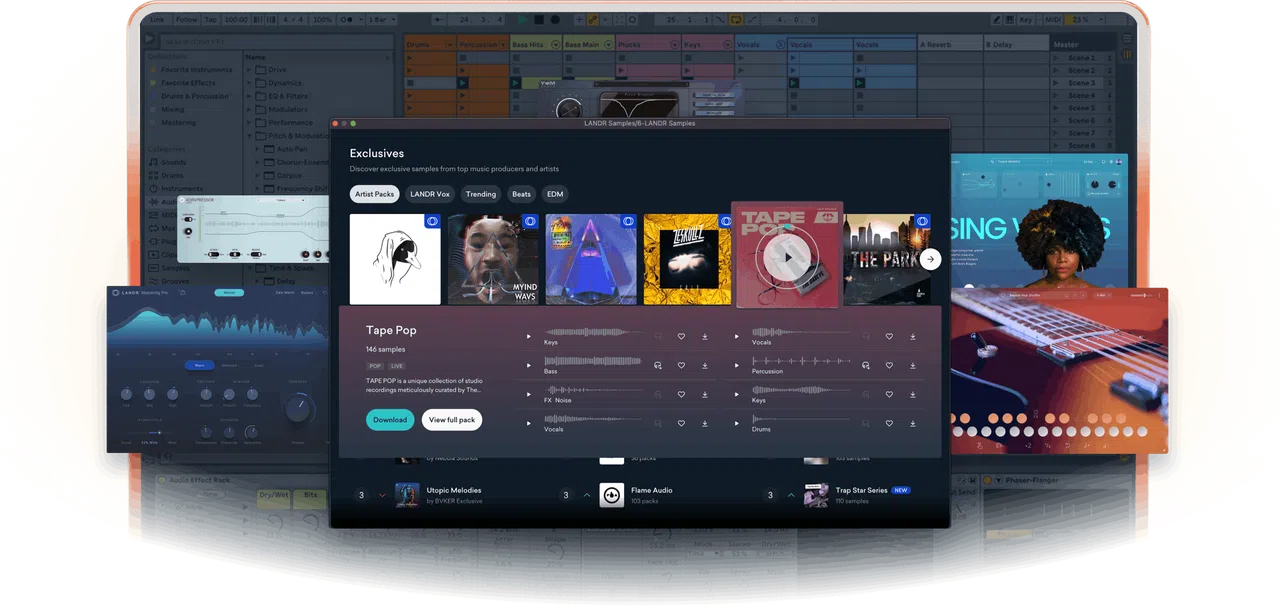
Task: Play the Keys sample in the left column
Action: pos(529,336)
